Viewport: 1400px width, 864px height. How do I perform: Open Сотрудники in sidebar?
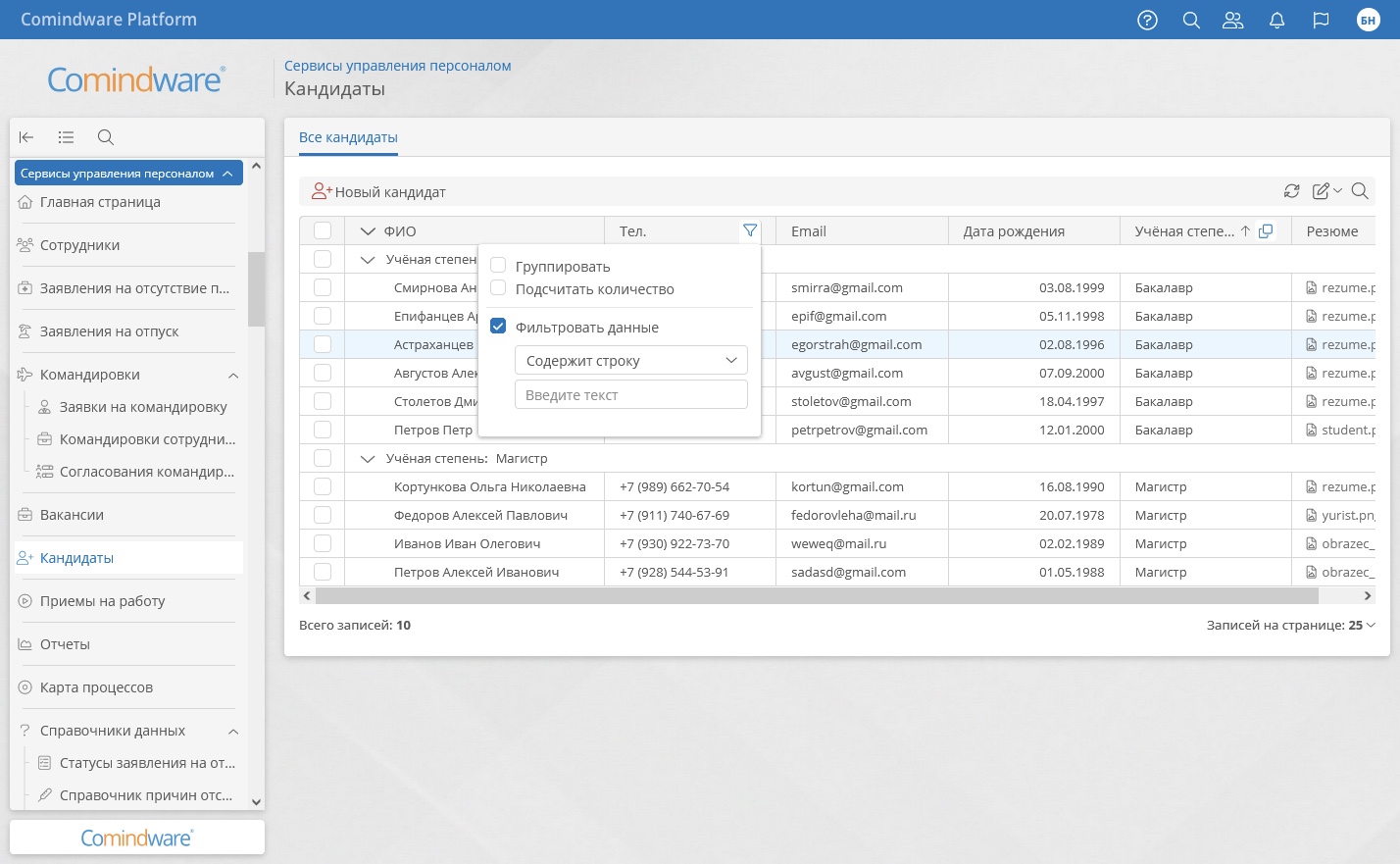click(79, 245)
